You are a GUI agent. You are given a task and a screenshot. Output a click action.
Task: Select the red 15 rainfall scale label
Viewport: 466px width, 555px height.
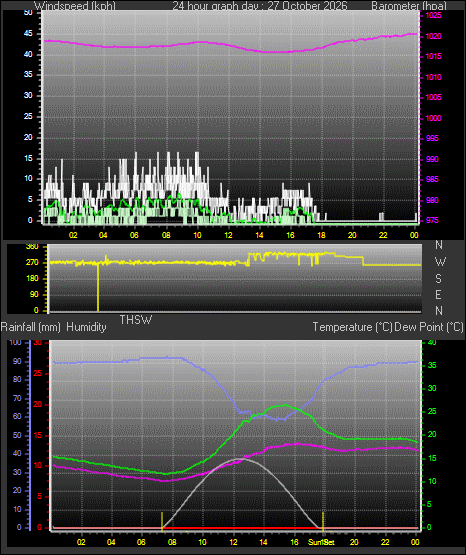click(38, 435)
